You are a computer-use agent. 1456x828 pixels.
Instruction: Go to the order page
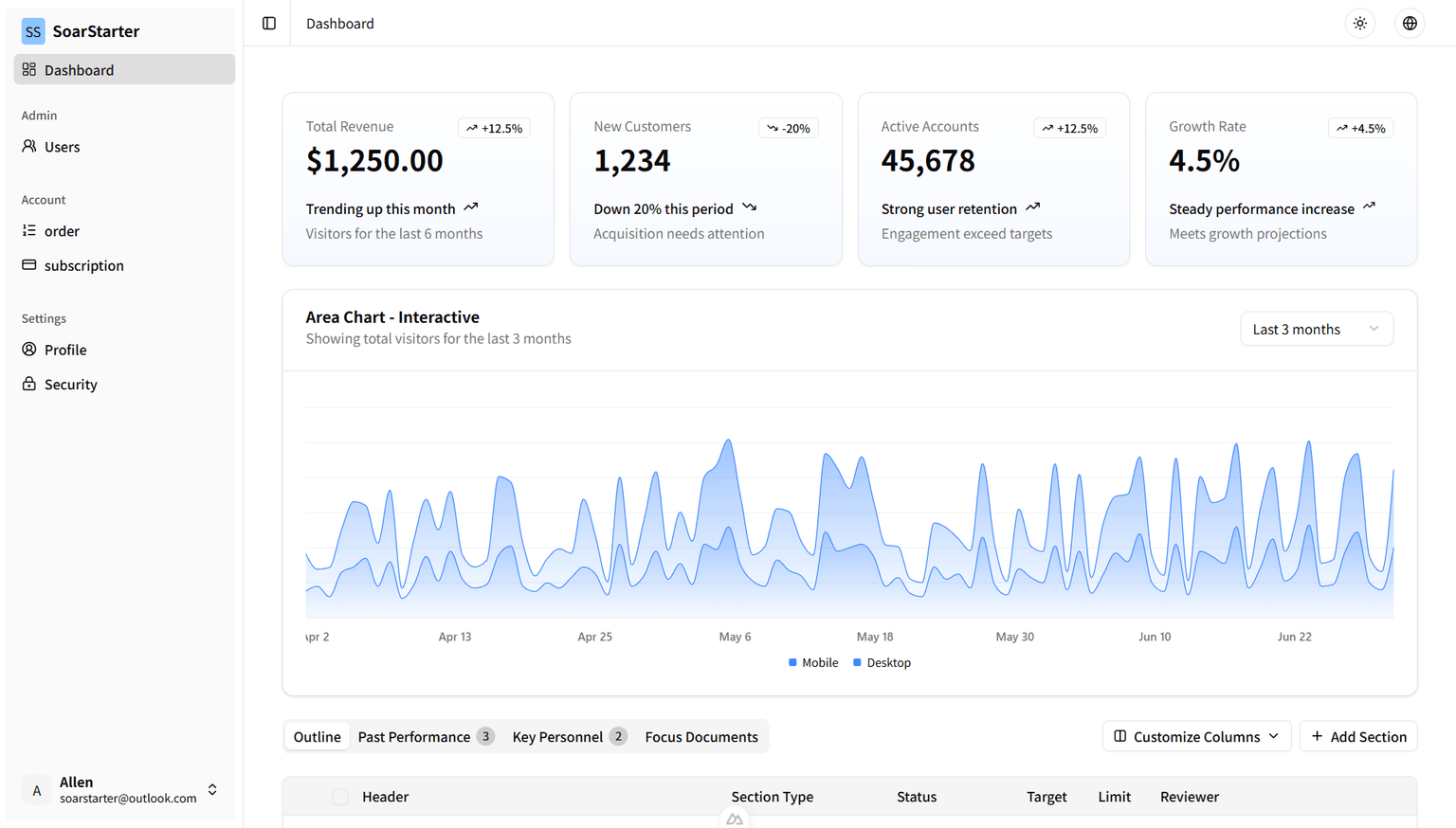click(62, 231)
